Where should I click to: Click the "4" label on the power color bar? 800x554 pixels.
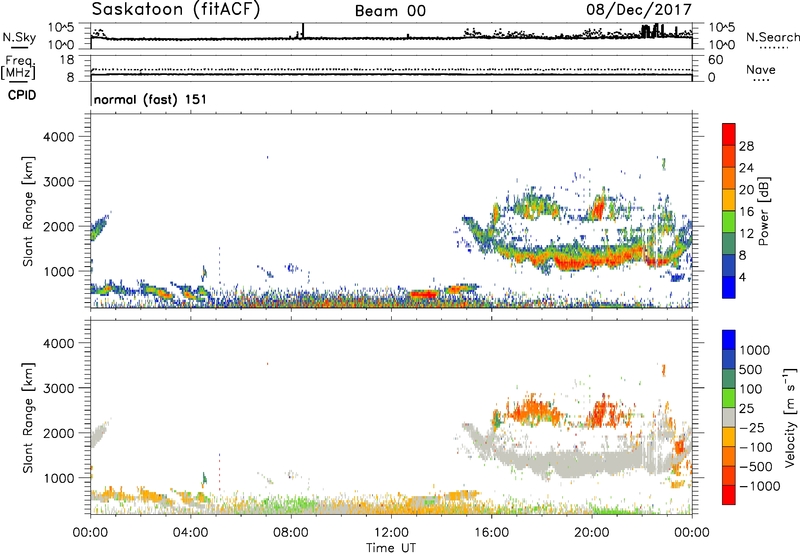tap(743, 277)
